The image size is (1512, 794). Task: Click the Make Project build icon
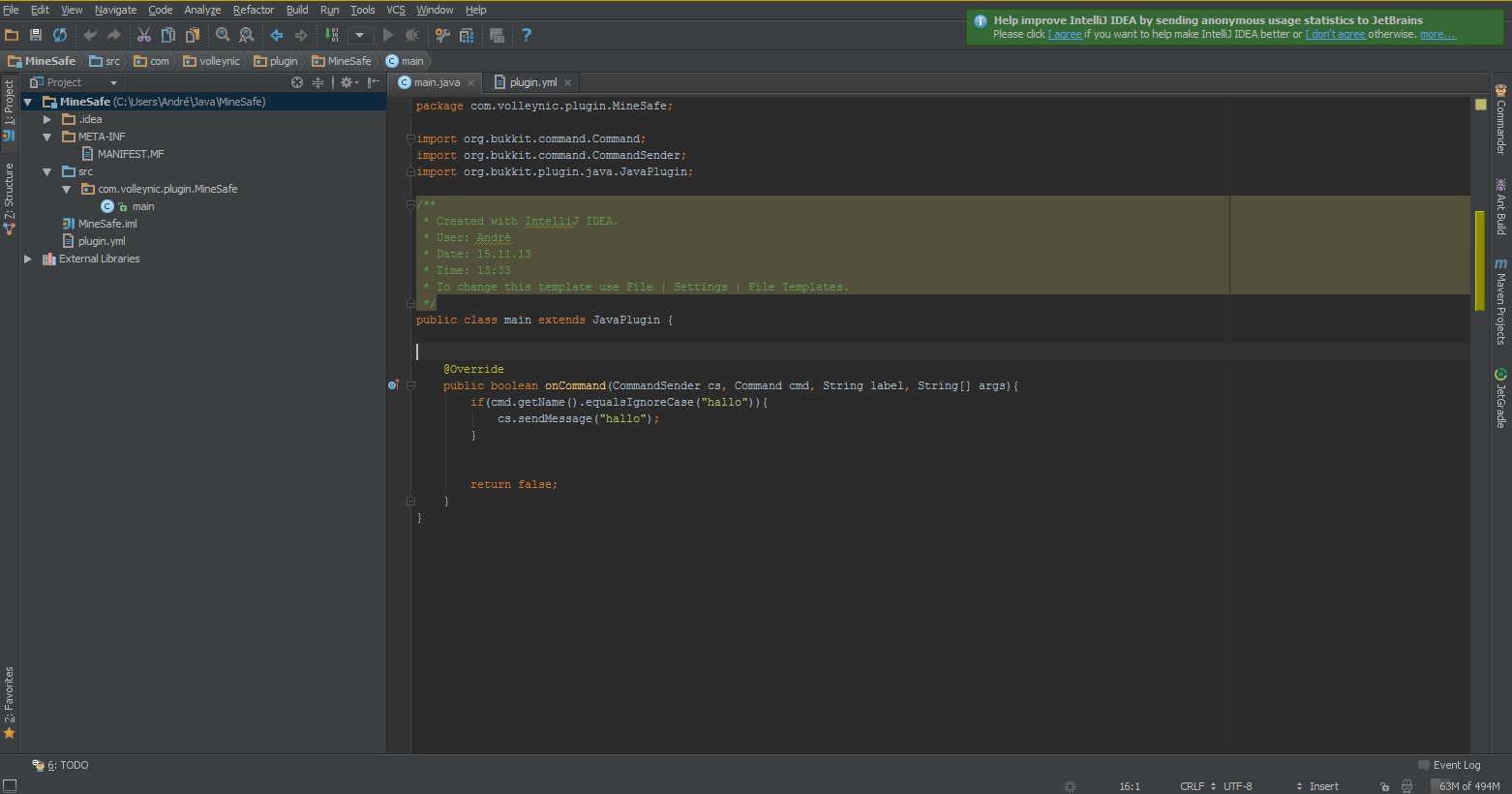[332, 35]
